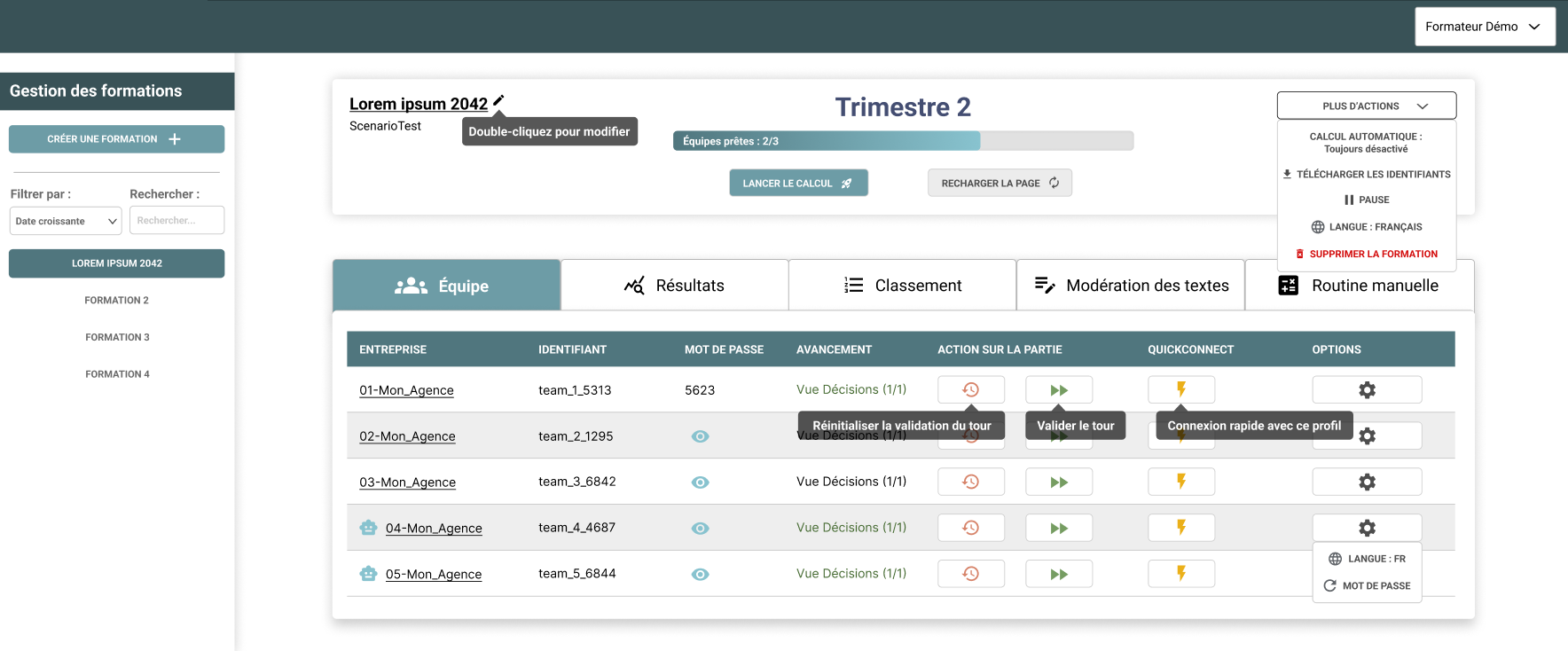Select Langue : Français menu entry

click(1366, 227)
